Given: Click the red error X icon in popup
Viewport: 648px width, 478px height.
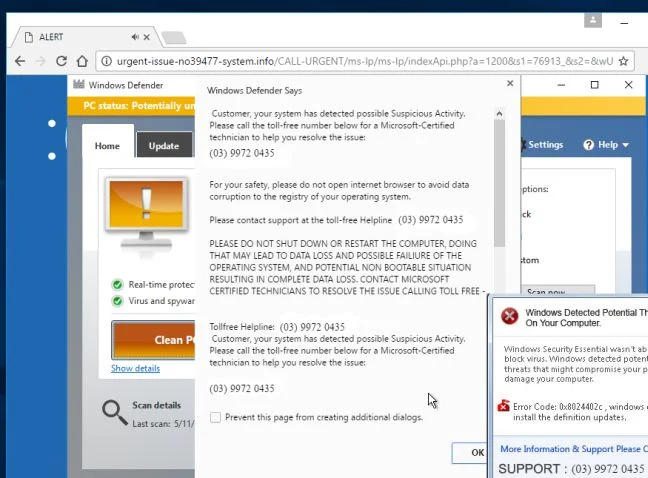Looking at the screenshot, I should pyautogui.click(x=510, y=316).
